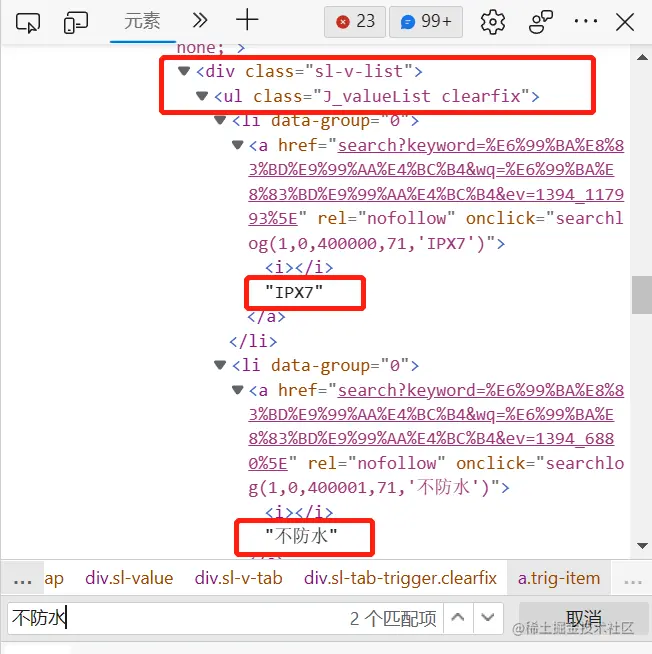The image size is (652, 654).
Task: Go to previous search match arrow
Action: (458, 617)
